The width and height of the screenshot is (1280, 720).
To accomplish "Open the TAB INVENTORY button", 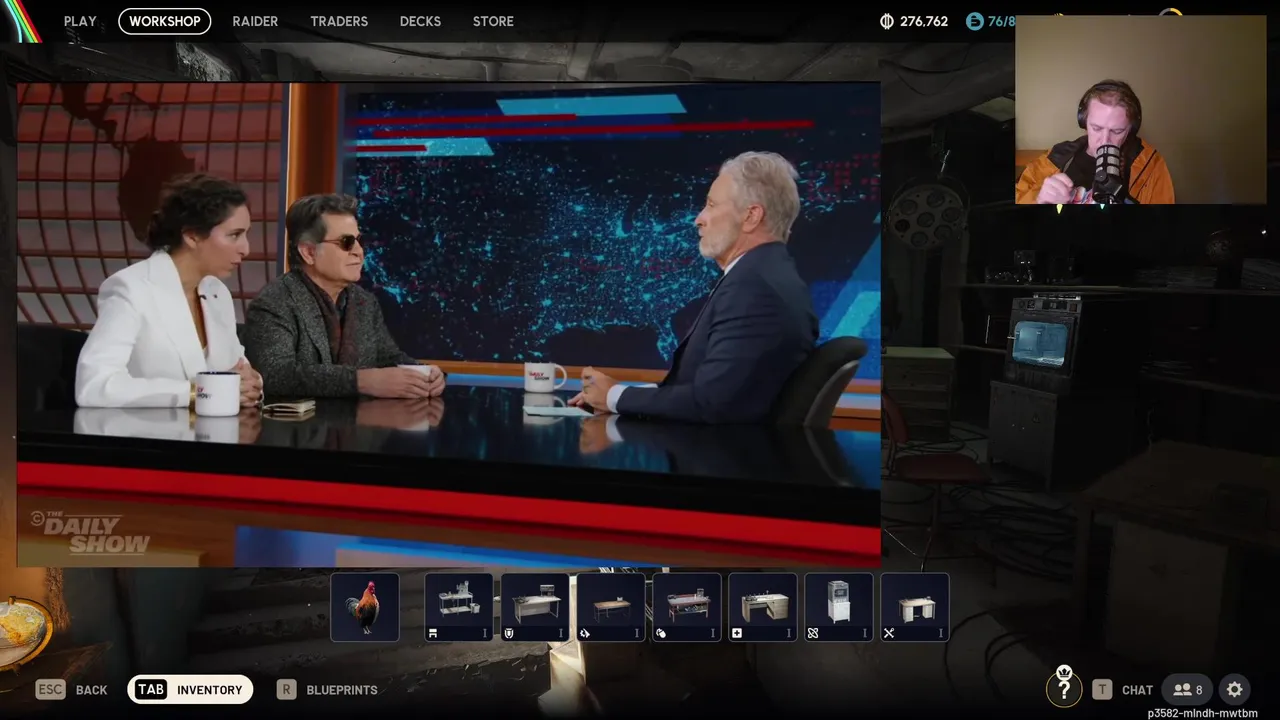I will [x=190, y=690].
